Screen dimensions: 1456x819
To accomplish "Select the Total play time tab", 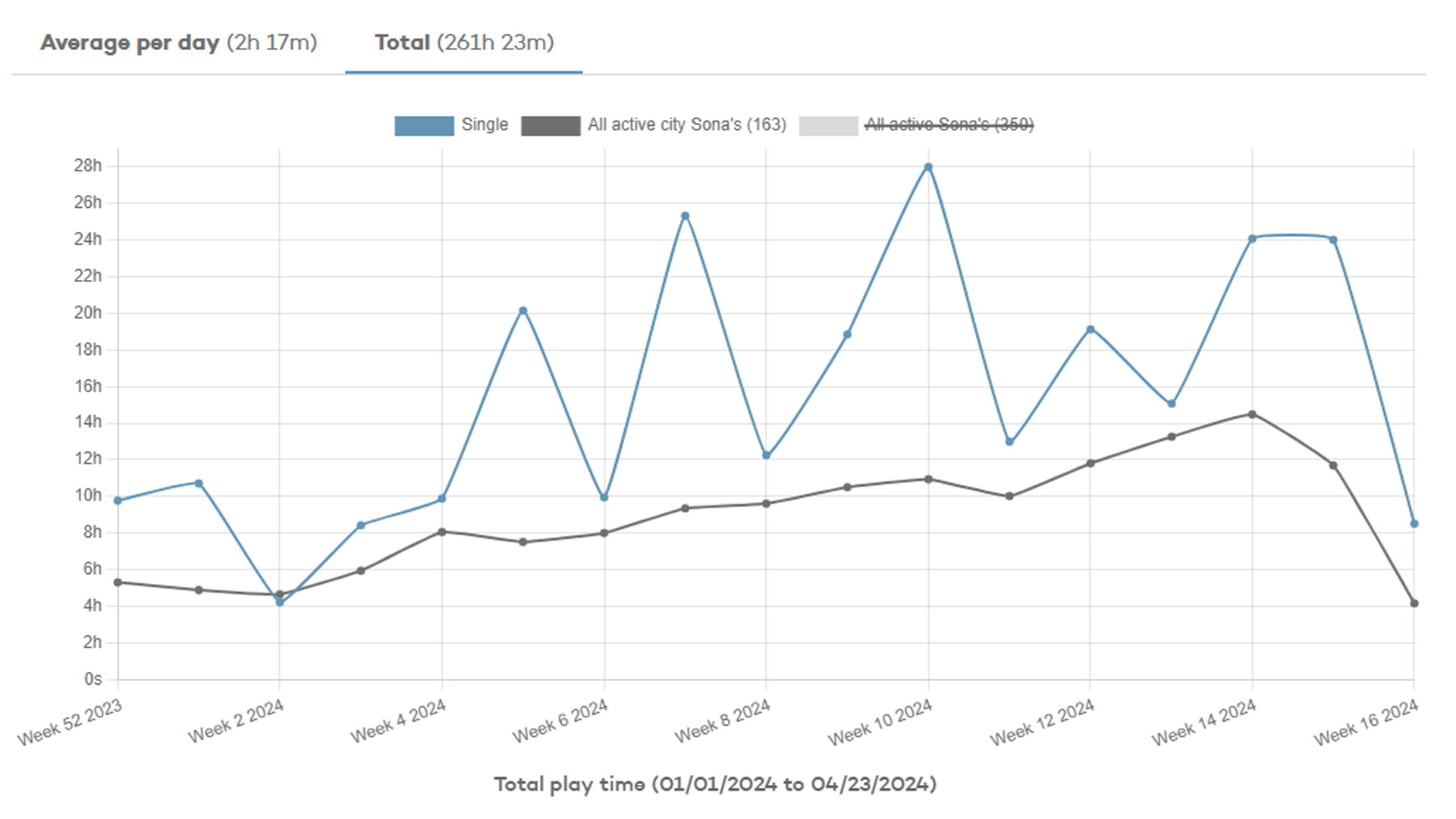I will 463,42.
